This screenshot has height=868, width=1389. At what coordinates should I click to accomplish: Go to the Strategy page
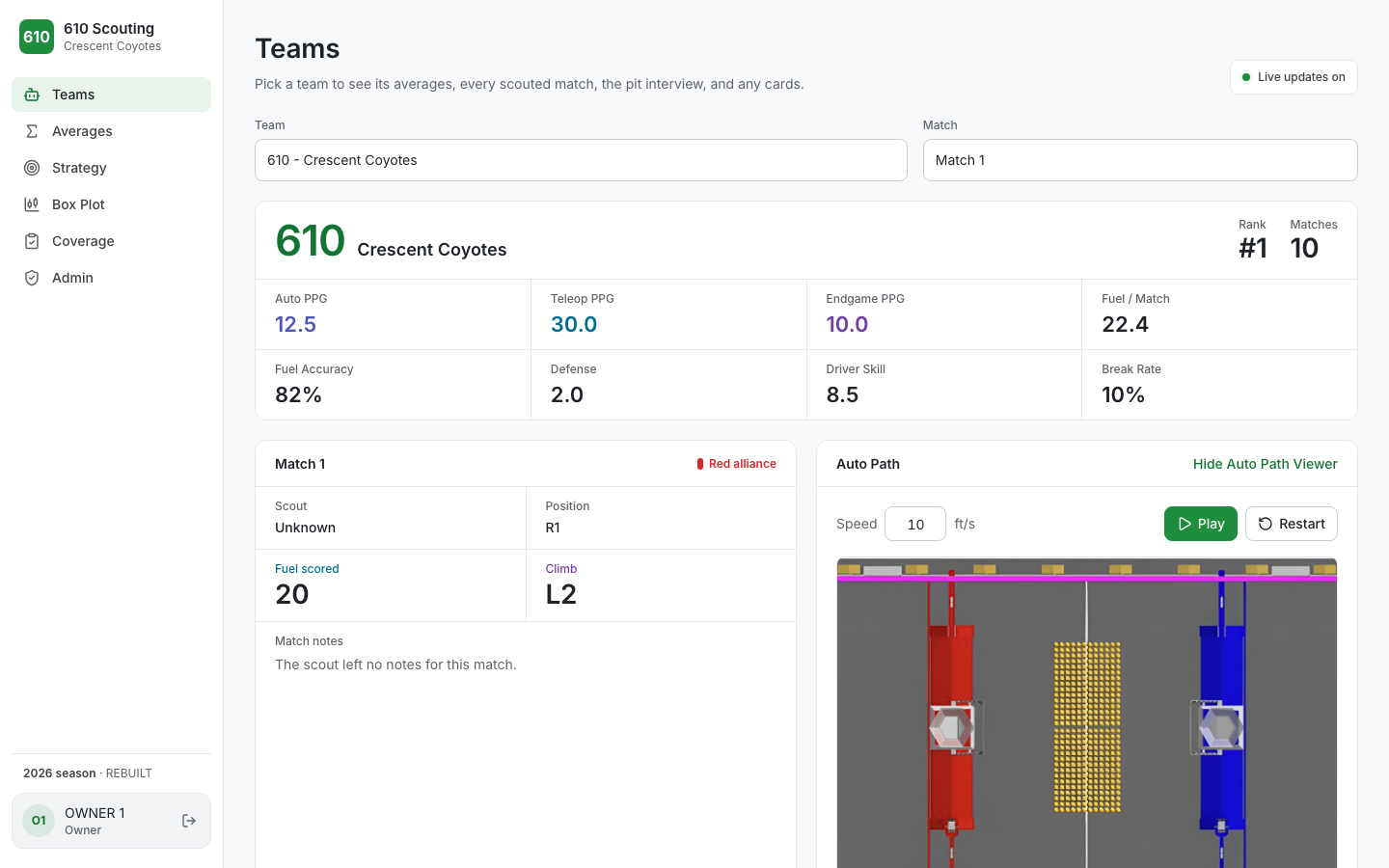click(x=111, y=168)
